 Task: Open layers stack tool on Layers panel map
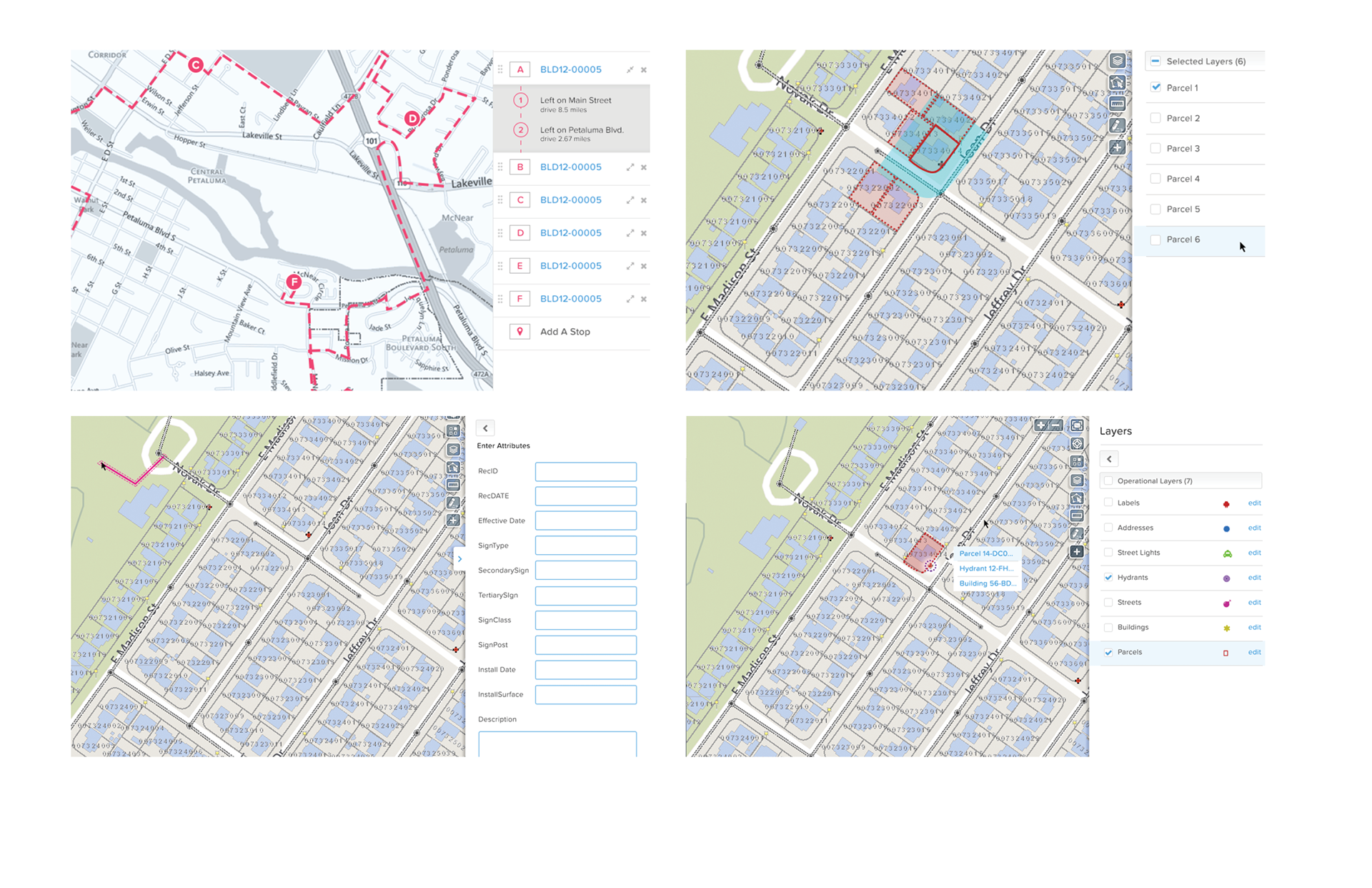[x=1077, y=480]
